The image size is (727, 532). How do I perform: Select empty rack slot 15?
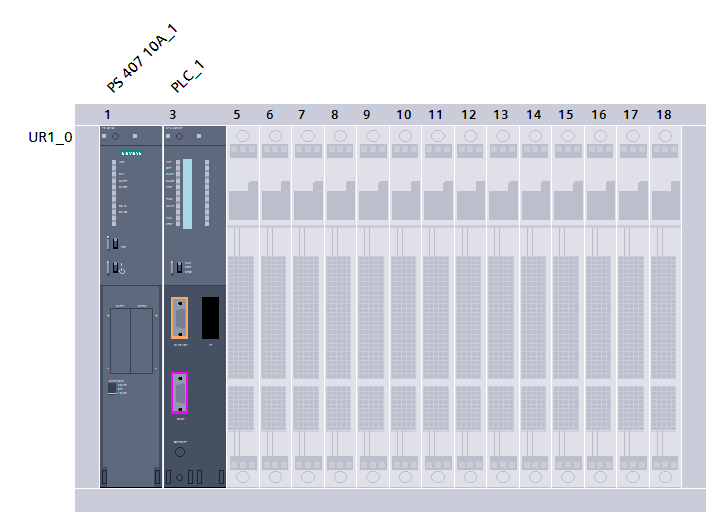(x=568, y=307)
